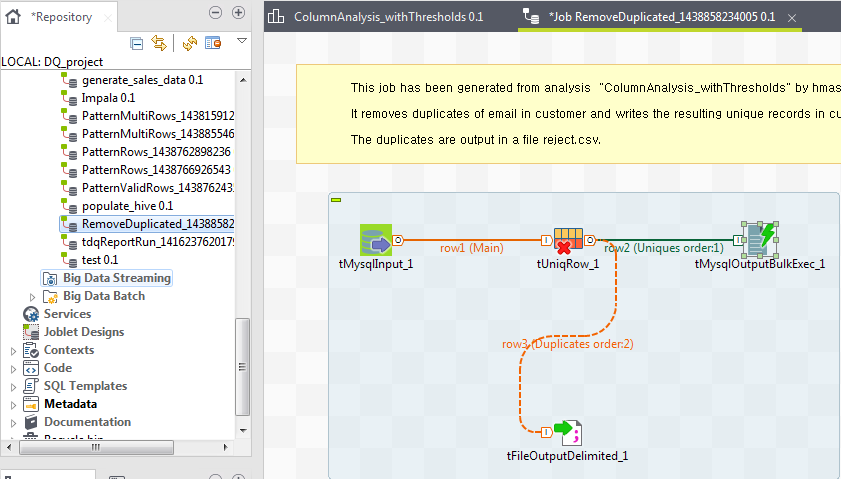Click the Services gear icon
Viewport: 841px width, 479px height.
pyautogui.click(x=31, y=314)
